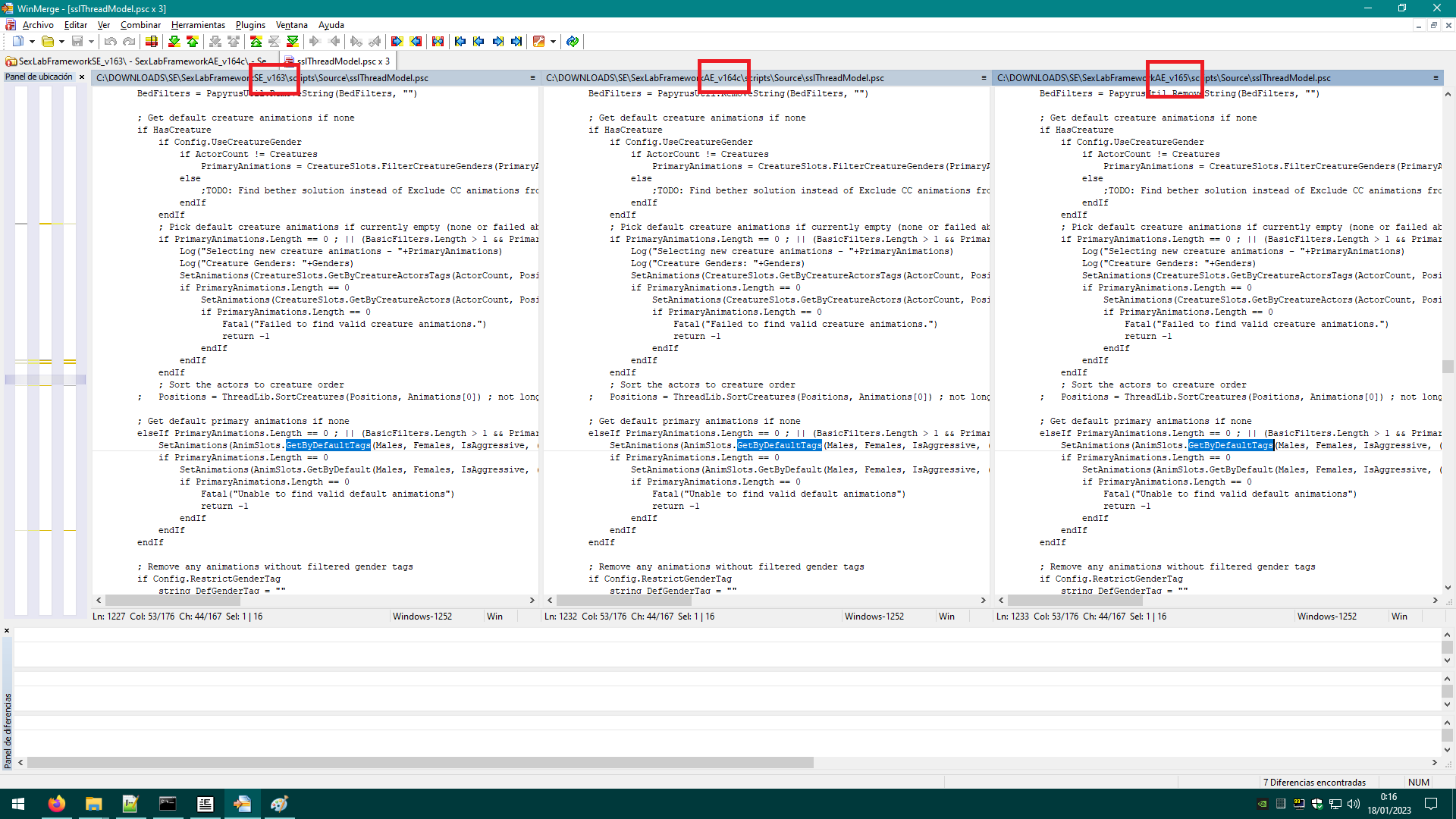1456x819 pixels.
Task: Click the Copy all to left icon
Action: pos(416,42)
